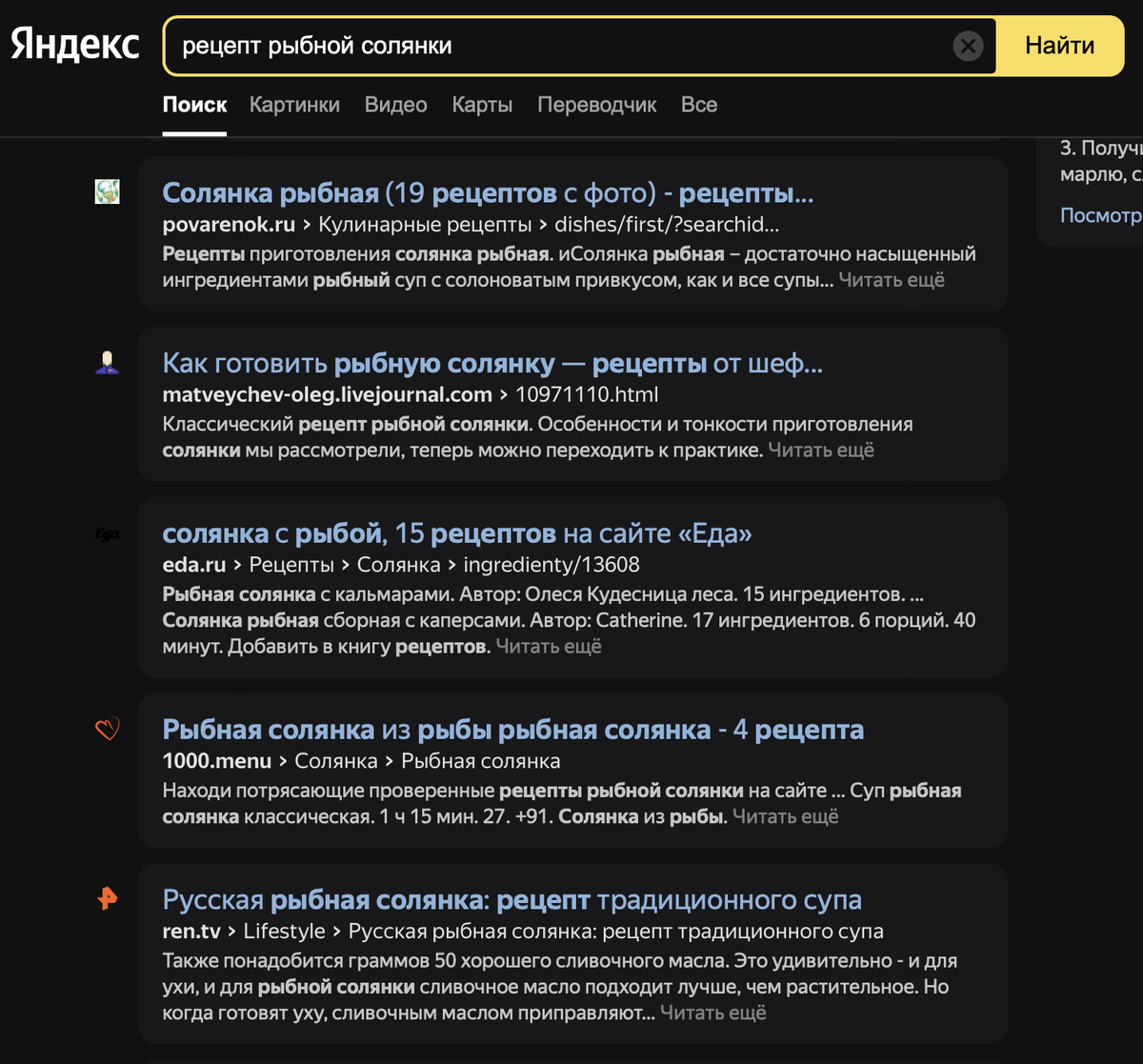Click the matveychev-oleg.livejournal.com domain link
1143x1064 pixels.
[x=328, y=394]
